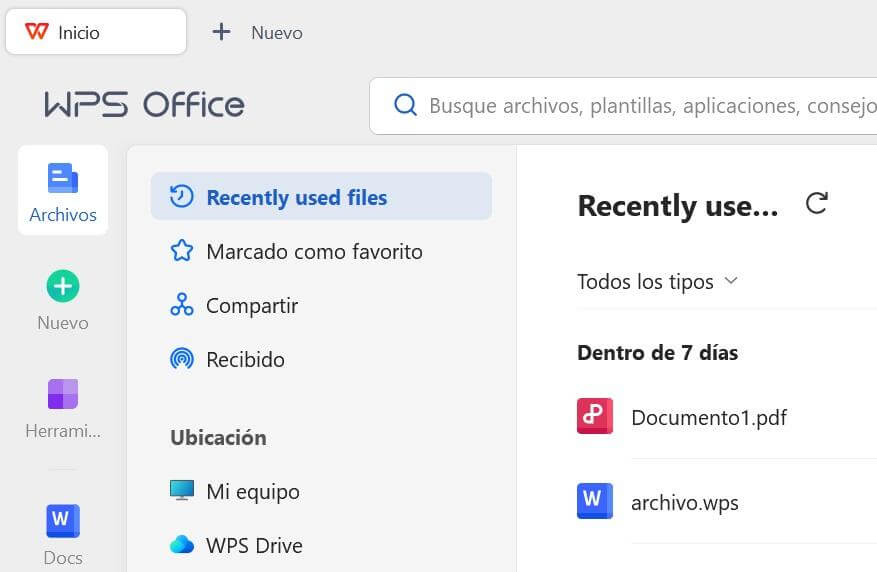
Task: Click the Mi equipo monitor icon
Action: [x=182, y=490]
